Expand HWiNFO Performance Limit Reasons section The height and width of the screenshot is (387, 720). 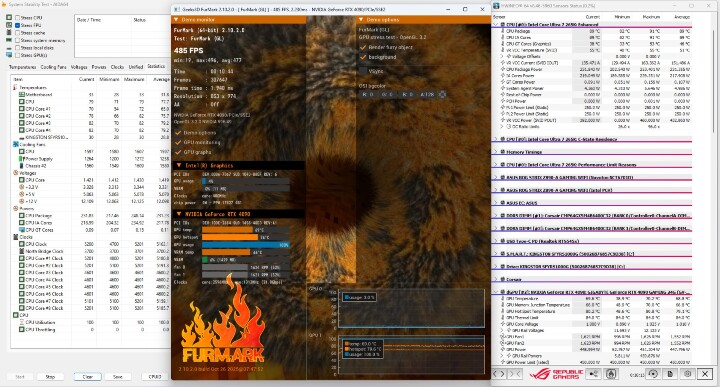[x=496, y=164]
